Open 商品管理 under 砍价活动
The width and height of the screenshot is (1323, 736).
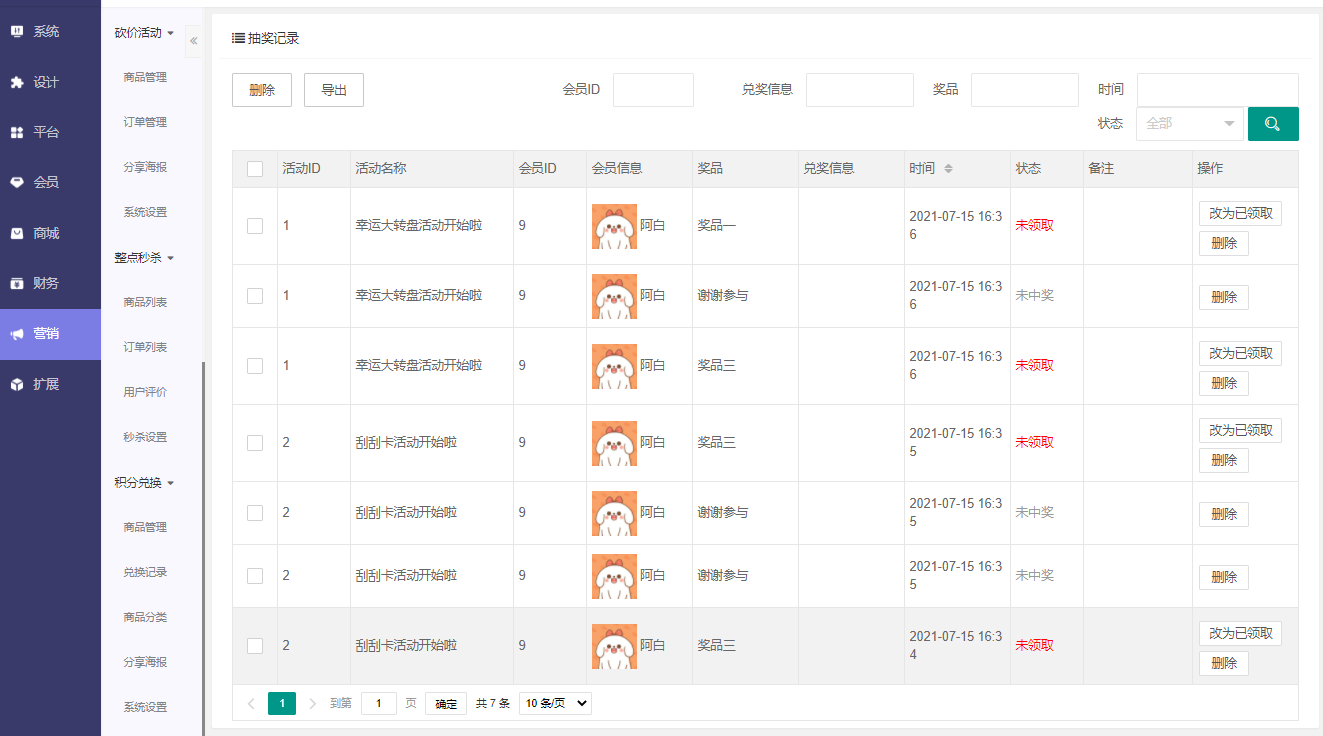click(145, 77)
